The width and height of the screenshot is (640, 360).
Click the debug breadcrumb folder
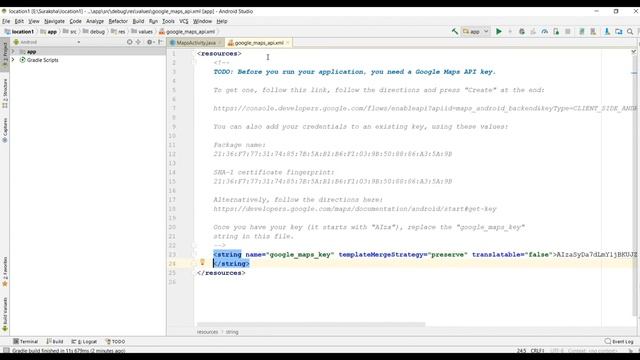coord(94,31)
